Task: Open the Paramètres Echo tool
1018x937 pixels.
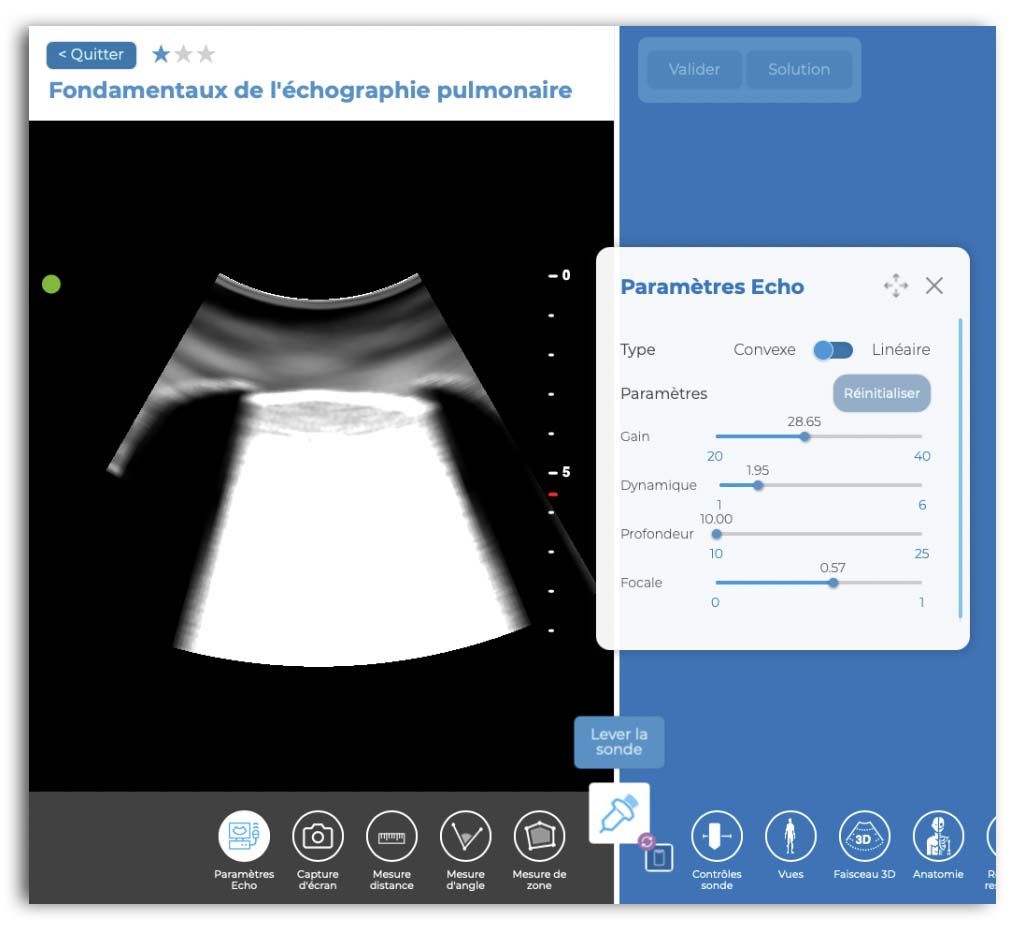Action: 244,836
